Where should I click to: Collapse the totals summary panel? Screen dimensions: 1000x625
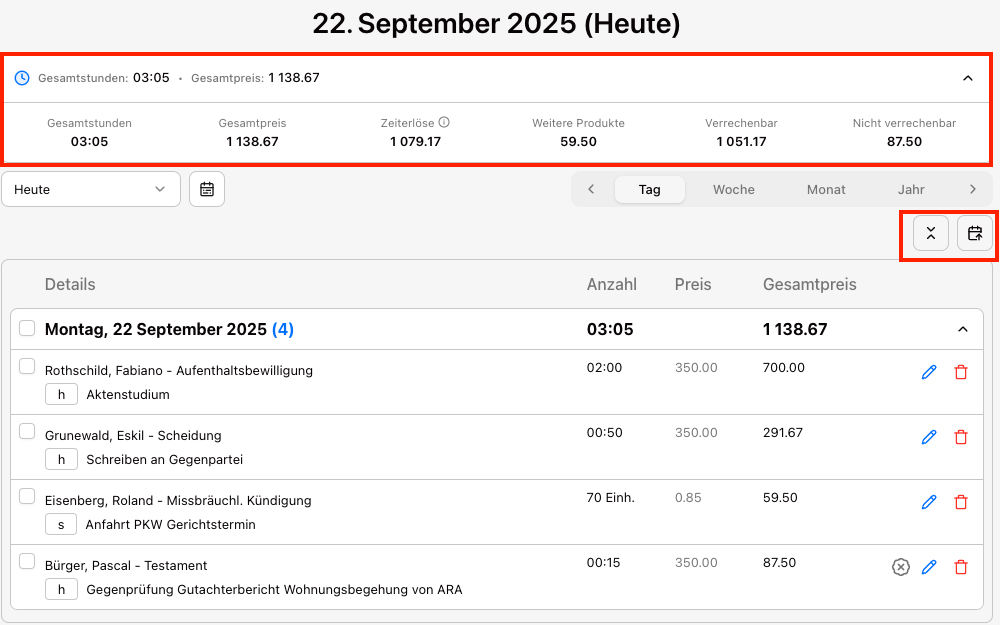coord(967,77)
